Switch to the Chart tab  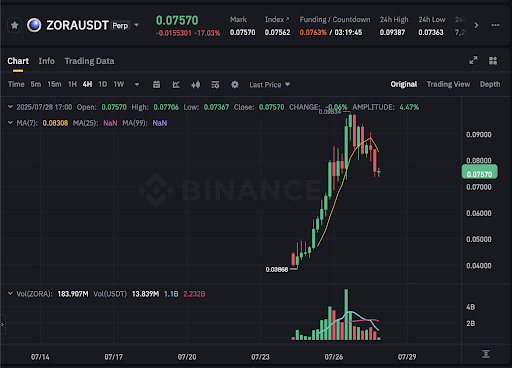click(x=18, y=61)
